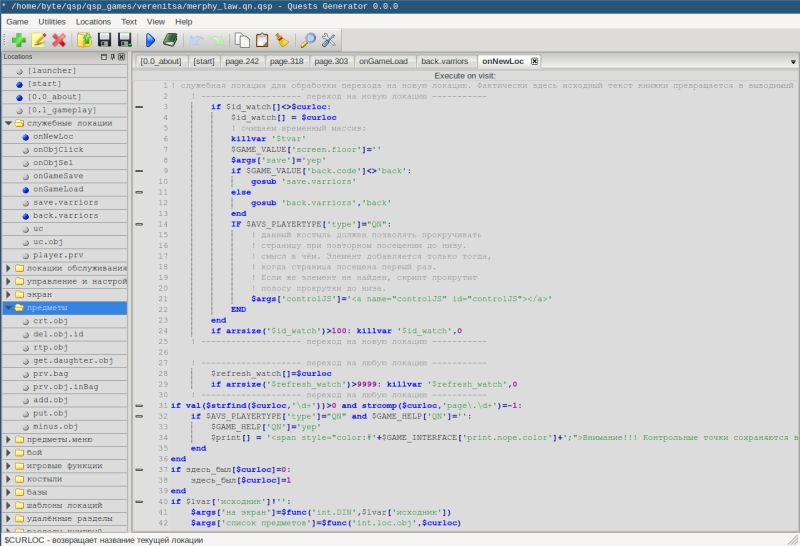Viewport: 800px width, 546px height.
Task: Fold the code block at line 40
Action: point(139,502)
